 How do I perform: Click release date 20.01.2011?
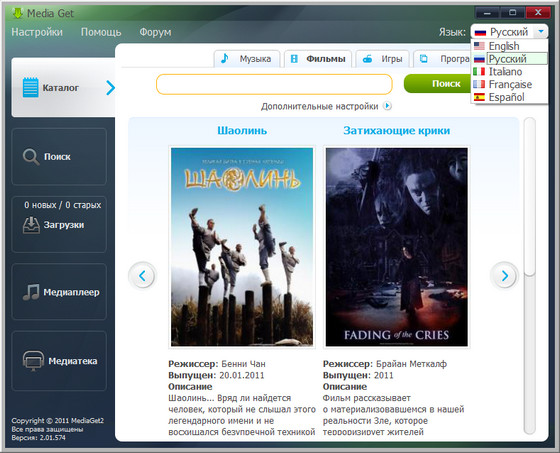241,375
